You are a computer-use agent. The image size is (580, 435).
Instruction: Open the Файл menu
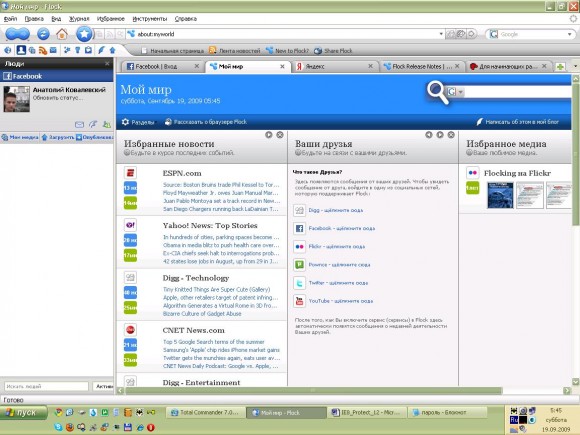coord(10,19)
